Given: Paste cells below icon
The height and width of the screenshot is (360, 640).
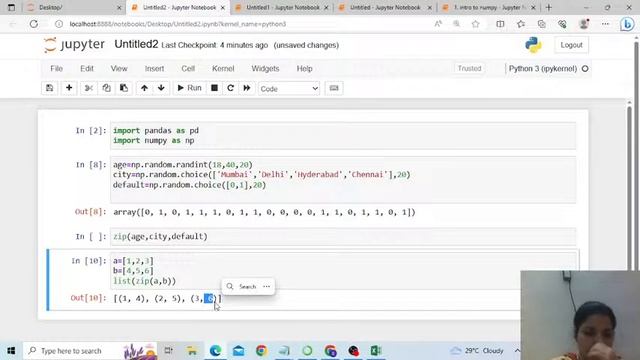Looking at the screenshot, I should (x=124, y=88).
